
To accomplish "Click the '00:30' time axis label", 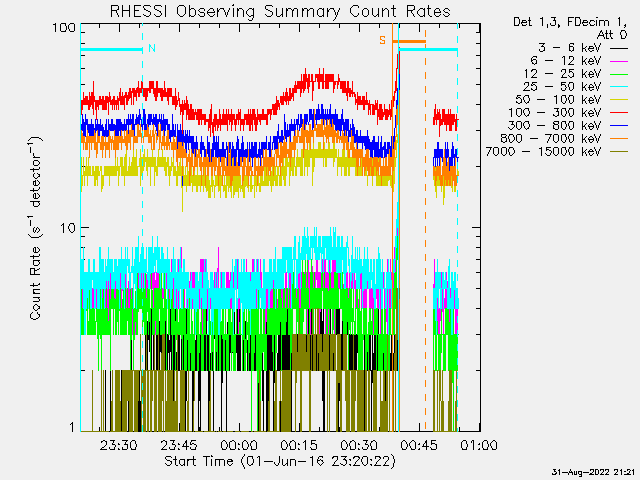I will pos(359,445).
